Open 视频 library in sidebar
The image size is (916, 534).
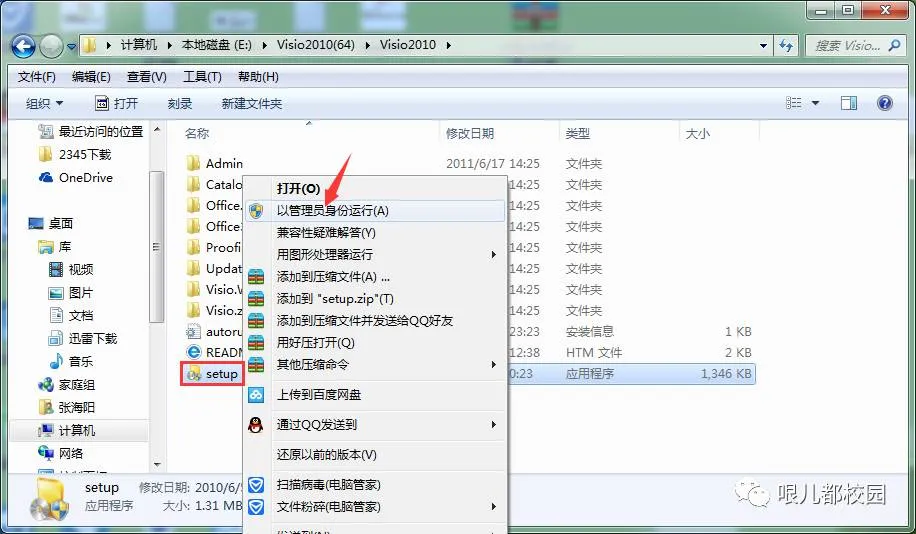pyautogui.click(x=71, y=269)
